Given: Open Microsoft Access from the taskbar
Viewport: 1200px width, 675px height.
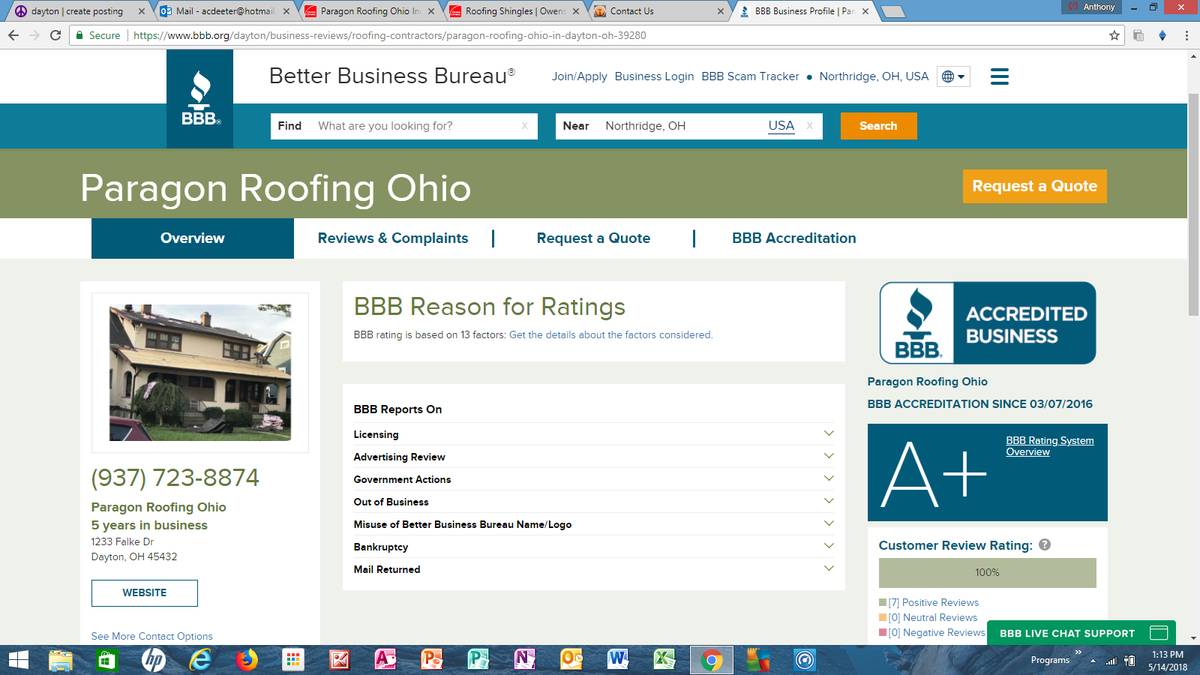Looking at the screenshot, I should (x=385, y=660).
